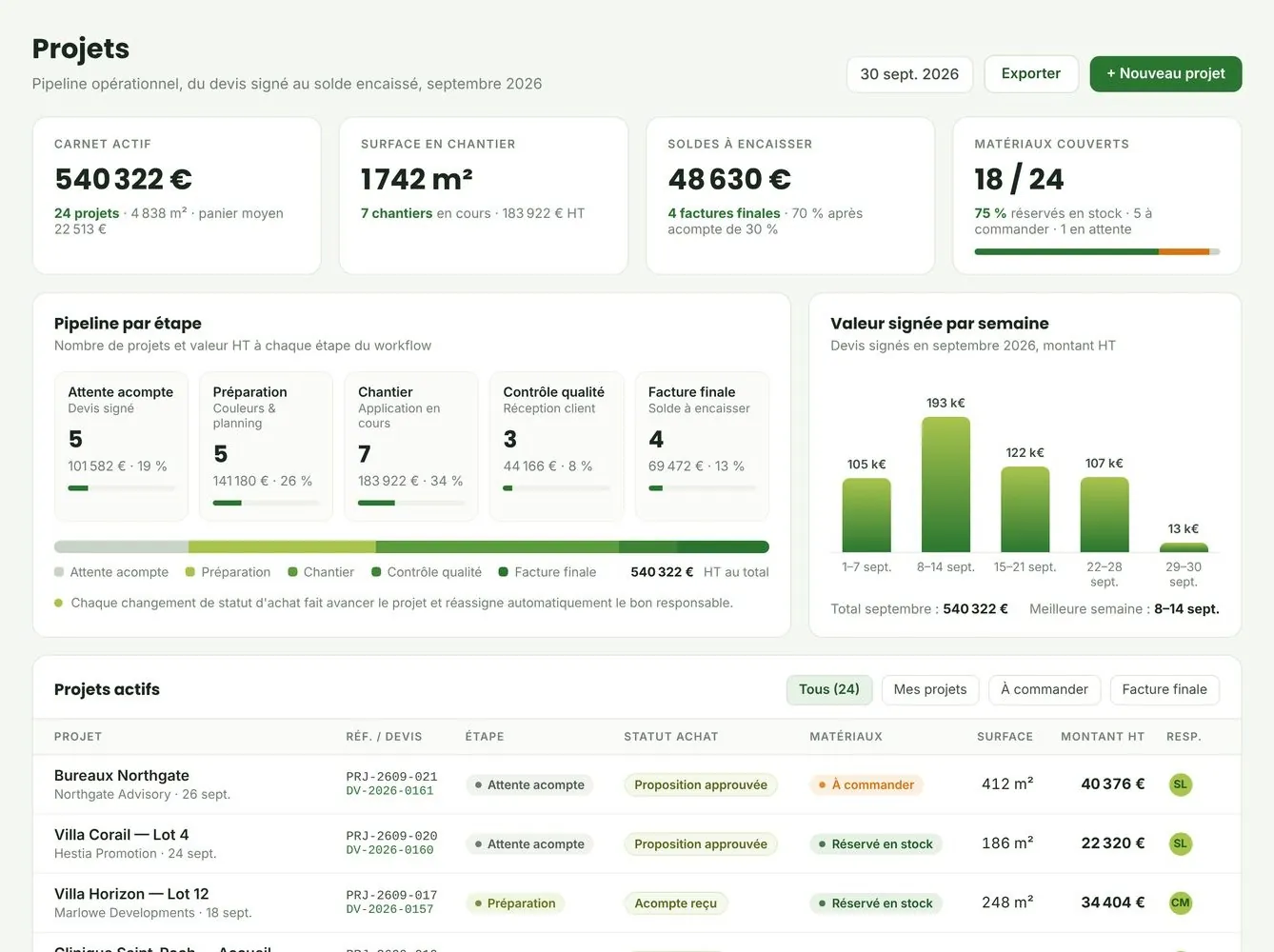Sort by the ÉTAPE column header
1274x952 pixels.
(x=485, y=737)
